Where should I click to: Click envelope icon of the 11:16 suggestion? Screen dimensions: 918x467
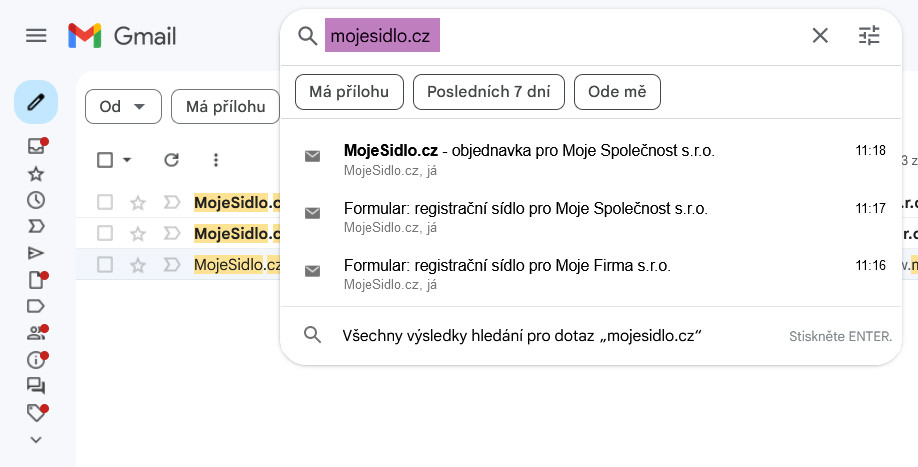(x=313, y=271)
